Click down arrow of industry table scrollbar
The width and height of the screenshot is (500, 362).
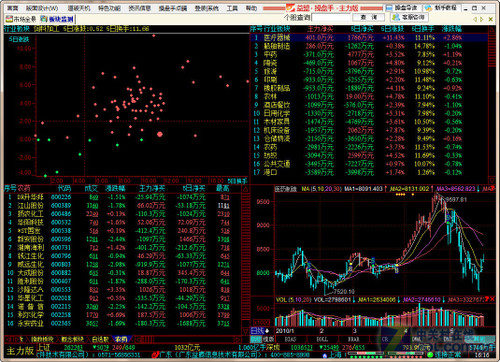492,179
